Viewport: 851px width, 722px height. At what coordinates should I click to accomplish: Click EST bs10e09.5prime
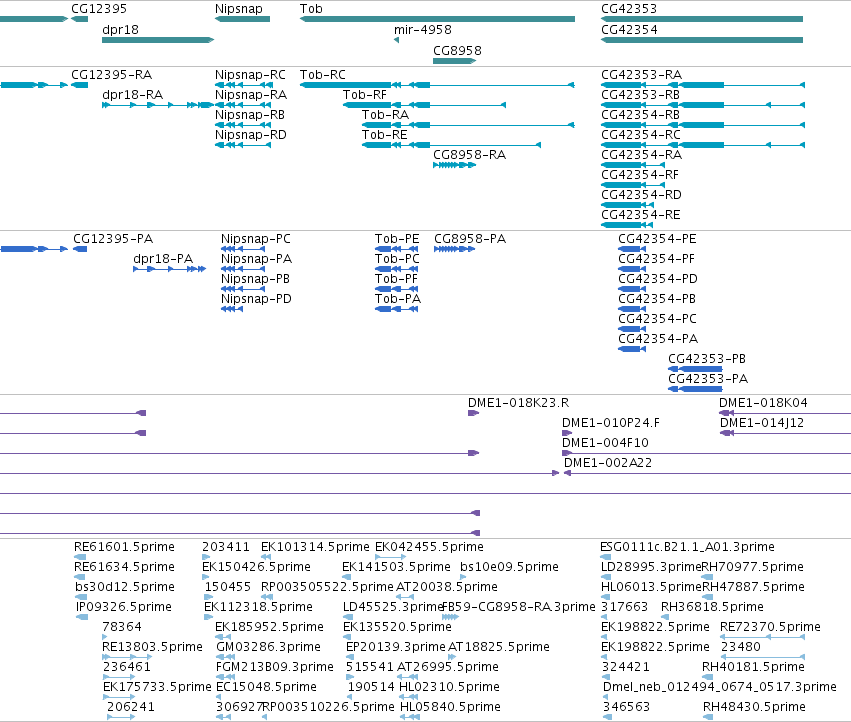509,567
